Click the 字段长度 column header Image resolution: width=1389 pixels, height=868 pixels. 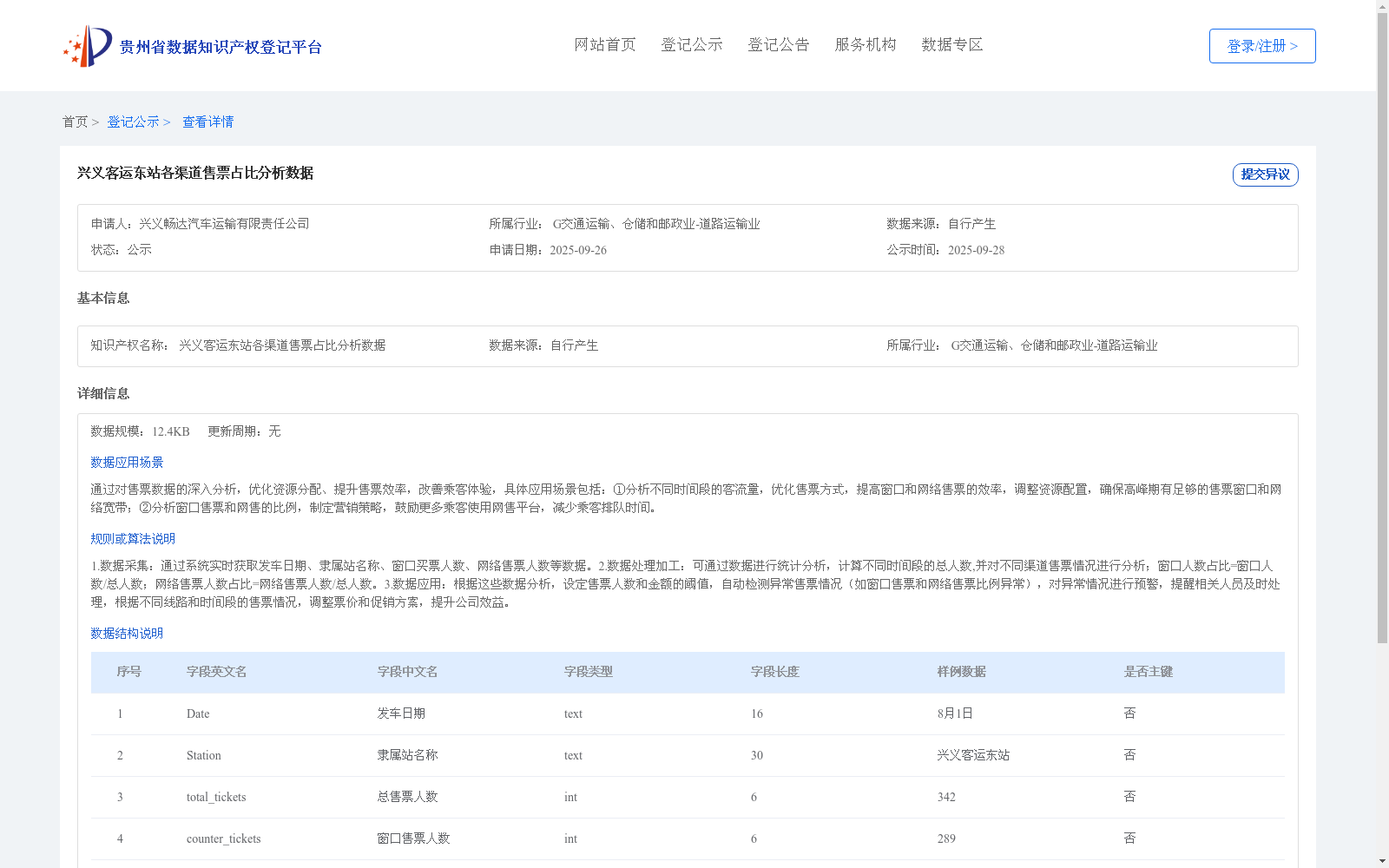tap(775, 672)
